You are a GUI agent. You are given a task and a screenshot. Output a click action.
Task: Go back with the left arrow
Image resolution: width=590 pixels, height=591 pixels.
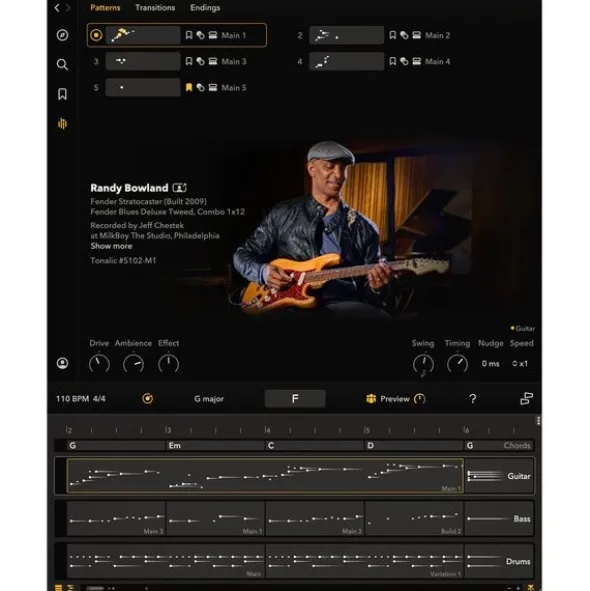click(x=57, y=8)
